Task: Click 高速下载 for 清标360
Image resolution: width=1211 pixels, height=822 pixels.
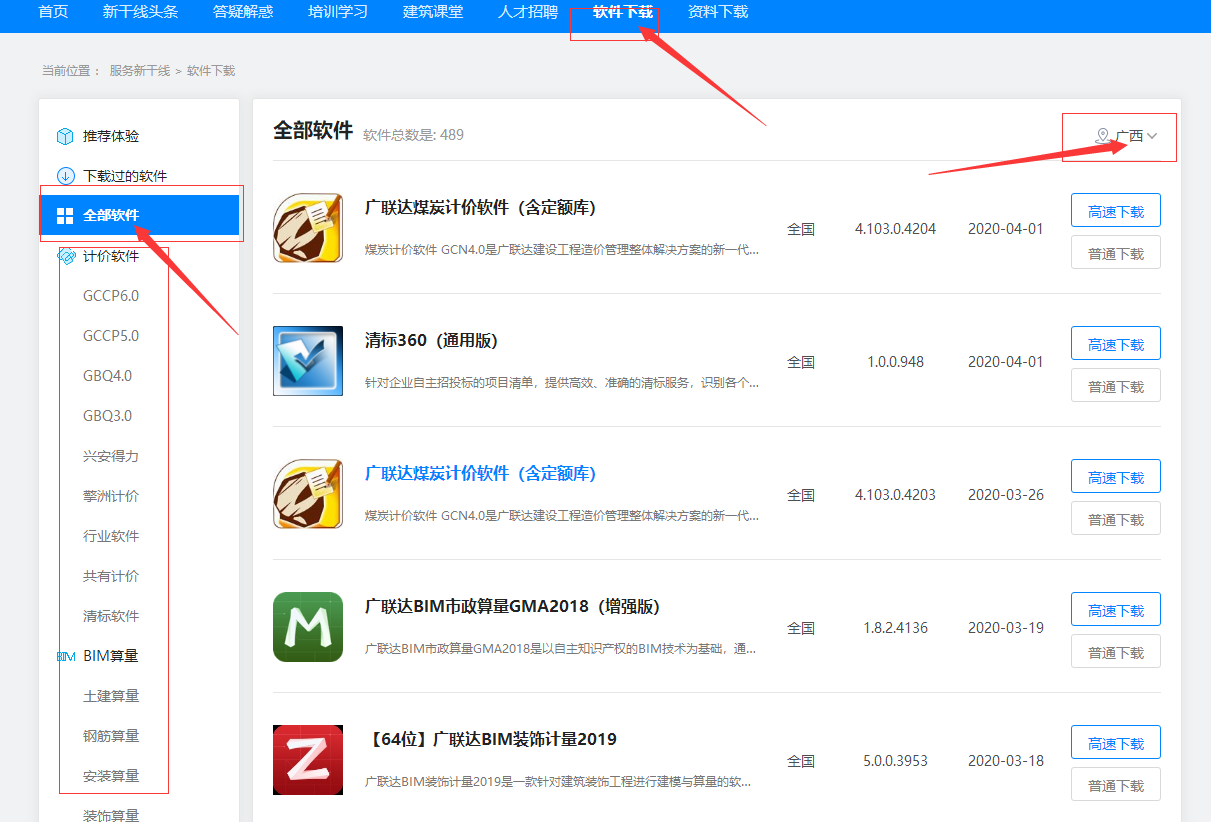Action: click(x=1116, y=344)
